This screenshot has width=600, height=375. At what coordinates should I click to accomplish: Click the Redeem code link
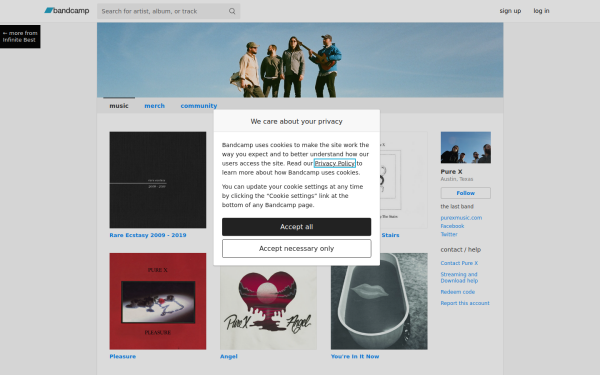[x=457, y=292]
